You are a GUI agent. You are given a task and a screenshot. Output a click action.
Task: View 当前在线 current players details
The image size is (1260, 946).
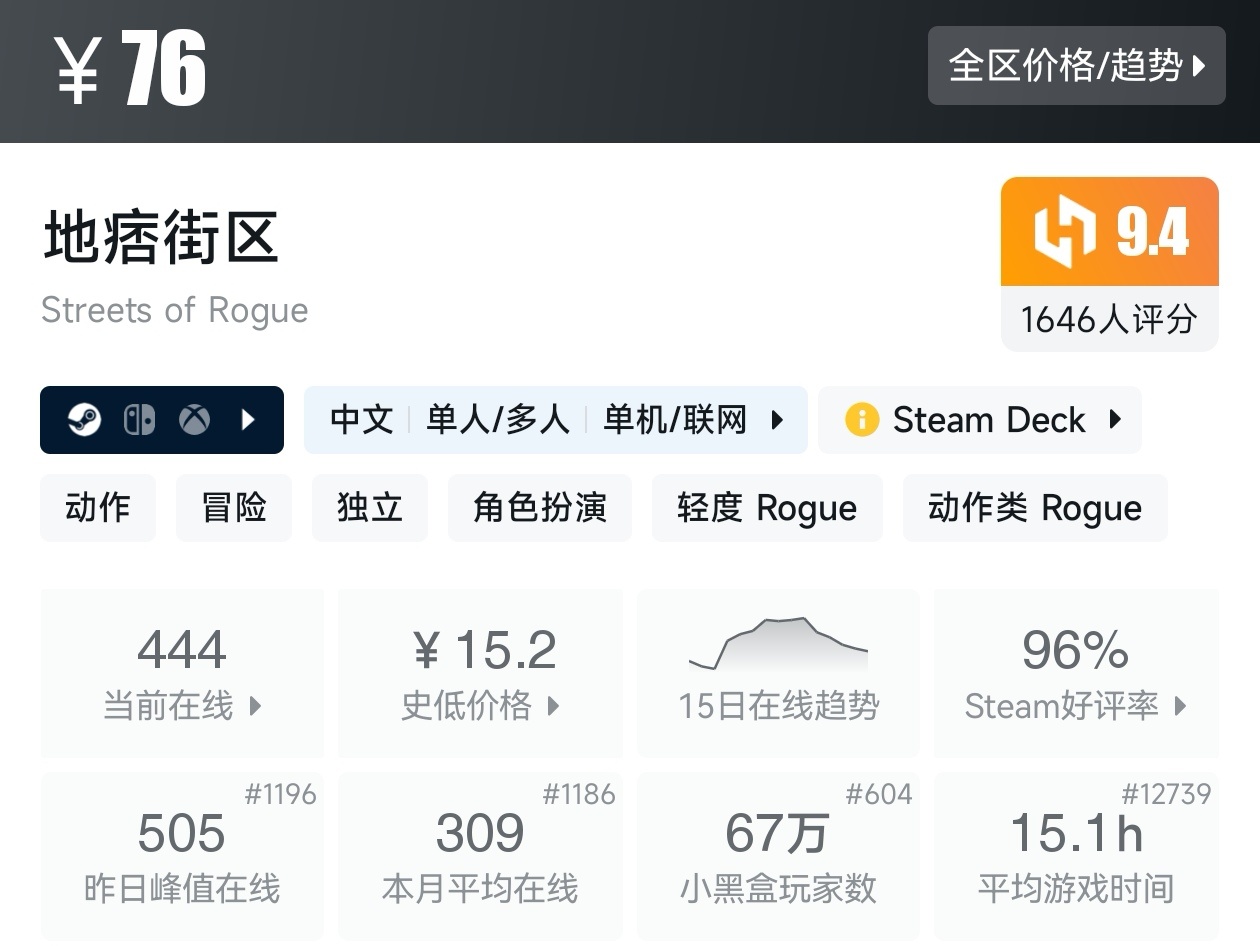182,673
